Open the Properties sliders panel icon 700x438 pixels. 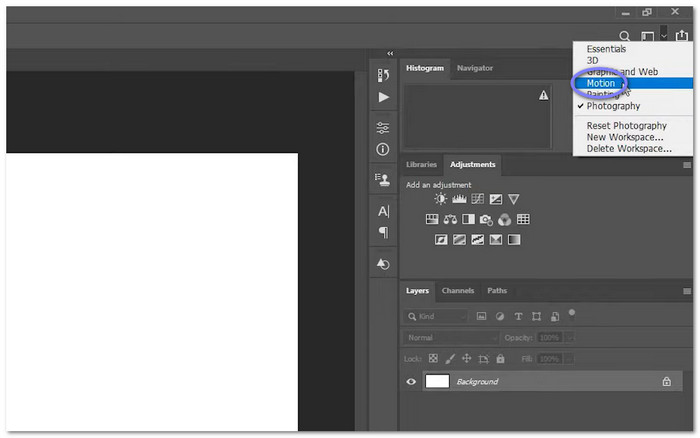click(x=383, y=128)
